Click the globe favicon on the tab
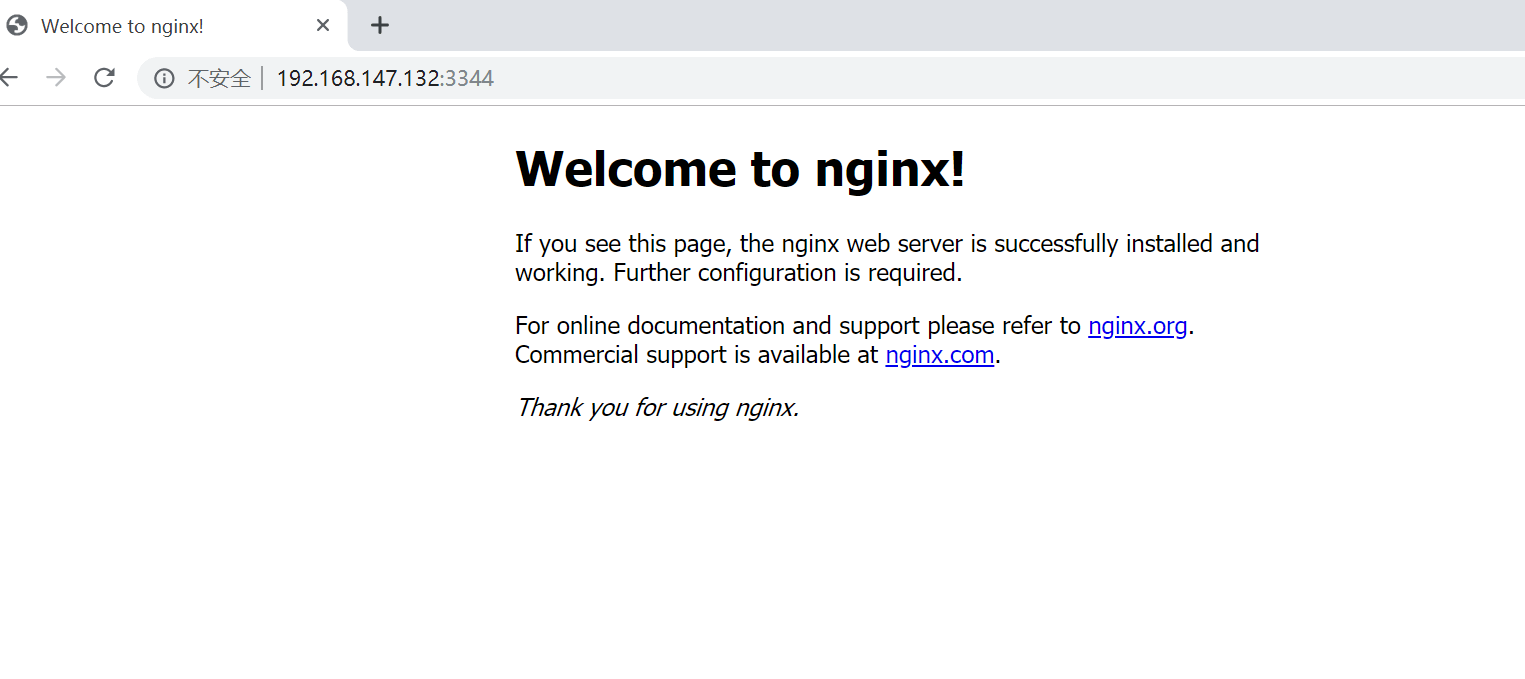The height and width of the screenshot is (679, 1525). pos(17,26)
